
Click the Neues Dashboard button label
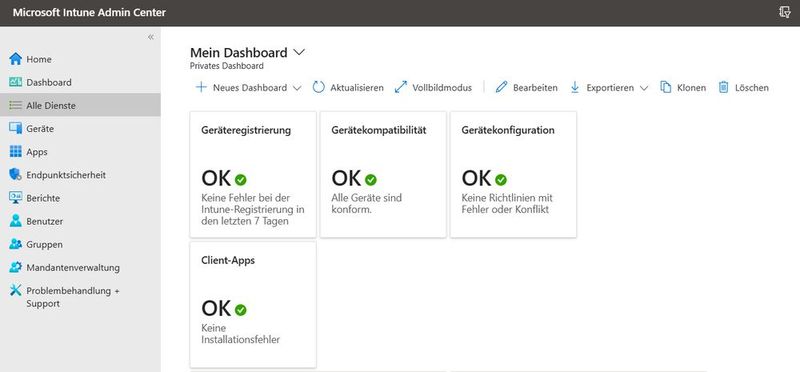pyautogui.click(x=250, y=88)
